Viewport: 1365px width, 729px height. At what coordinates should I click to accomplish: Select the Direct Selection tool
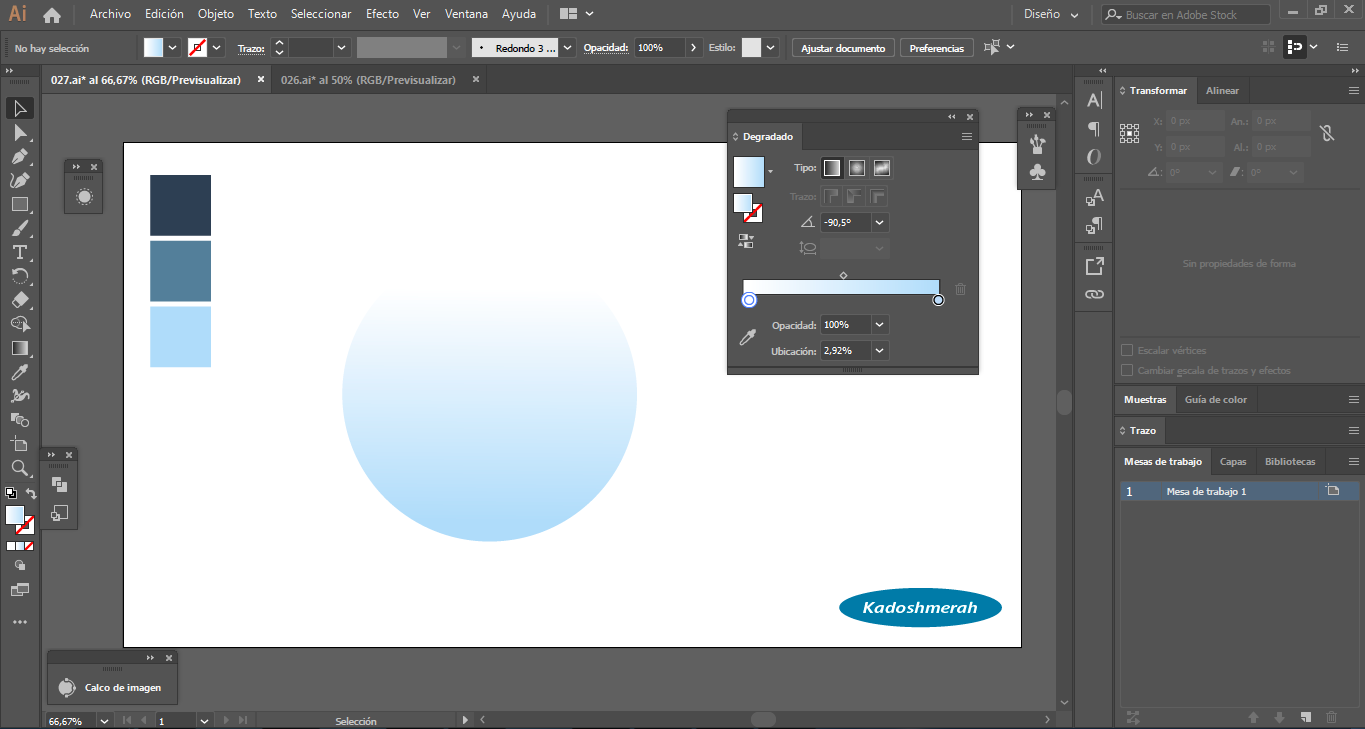[x=20, y=132]
